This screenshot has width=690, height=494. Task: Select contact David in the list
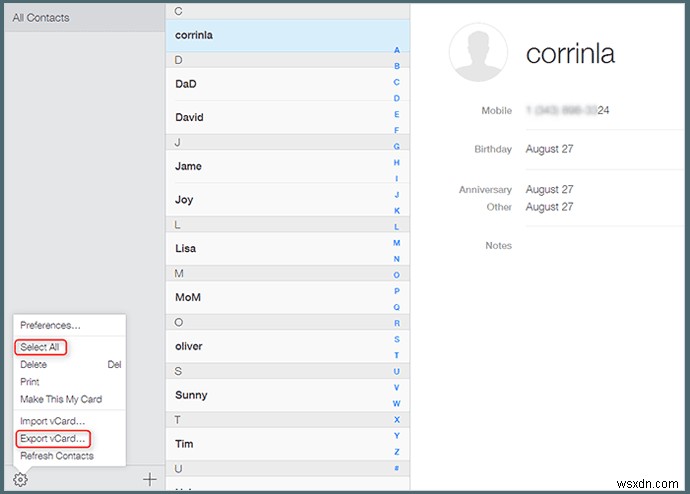(x=189, y=117)
